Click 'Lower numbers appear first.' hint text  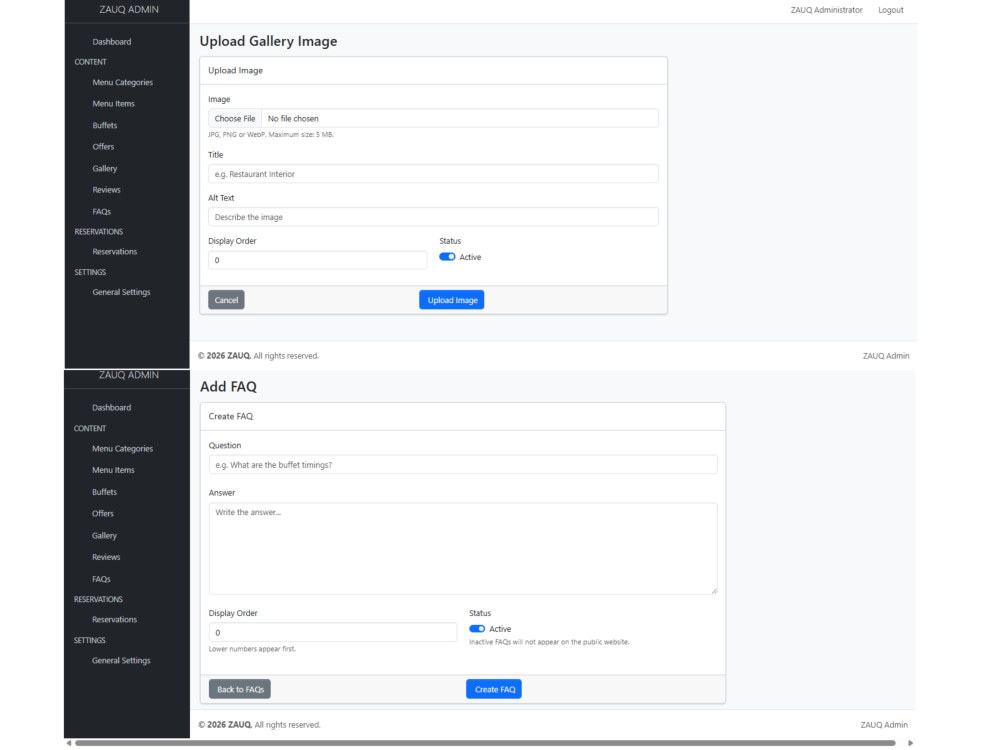(x=252, y=649)
